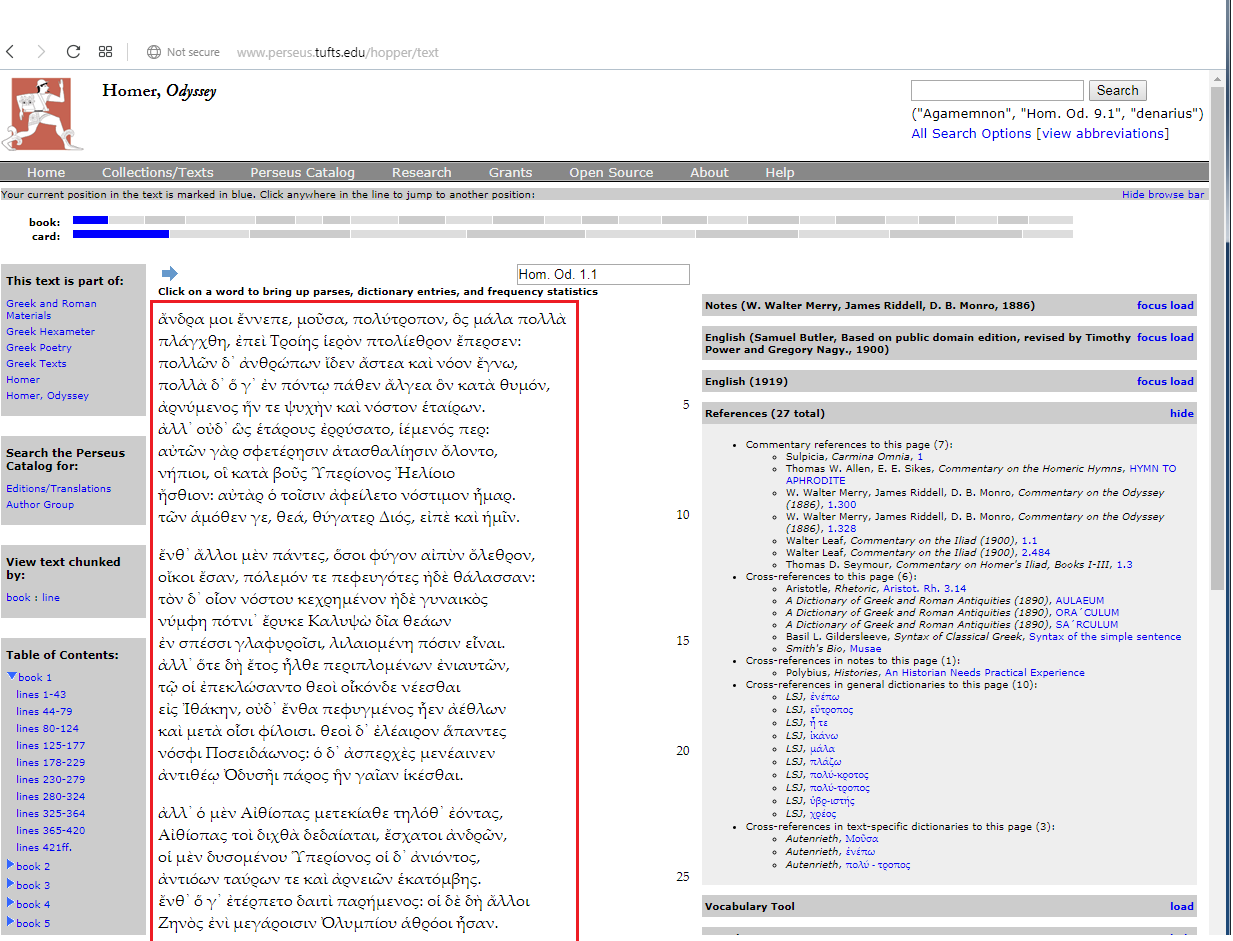1233x941 pixels.
Task: Open Collections/Texts menu
Action: [158, 172]
